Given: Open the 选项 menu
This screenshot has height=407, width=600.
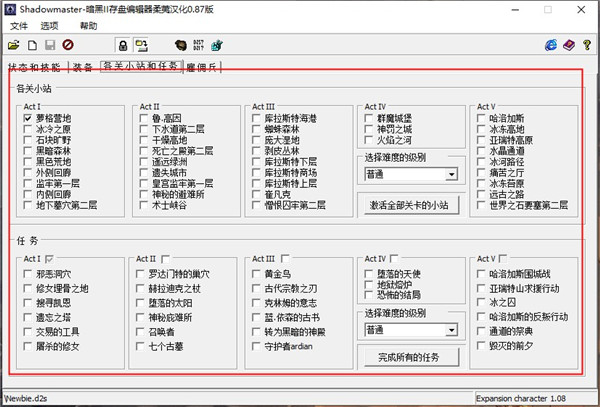Looking at the screenshot, I should coord(49,26).
